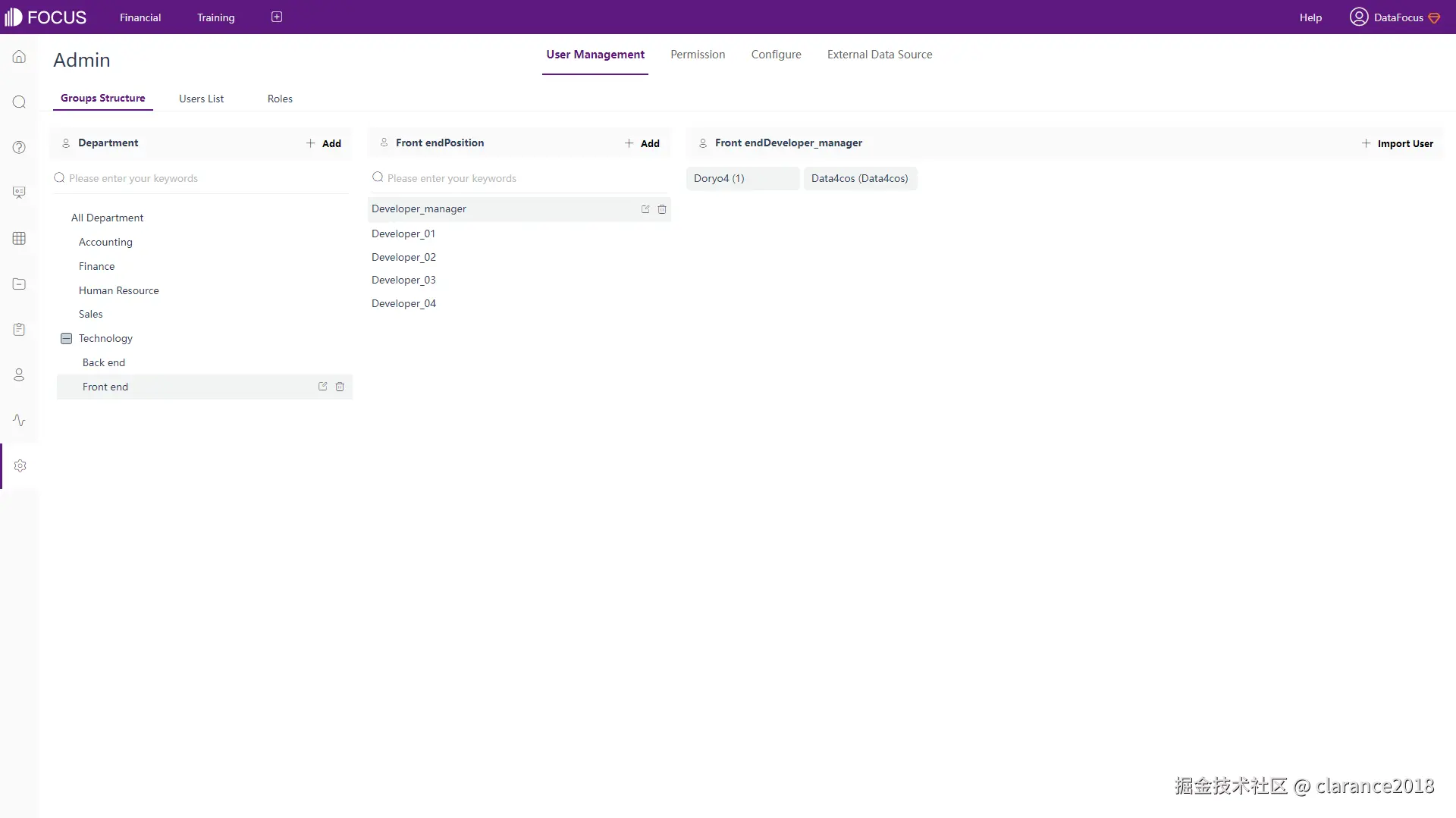Viewport: 1456px width, 818px height.
Task: Switch to Permission tab
Action: click(698, 55)
